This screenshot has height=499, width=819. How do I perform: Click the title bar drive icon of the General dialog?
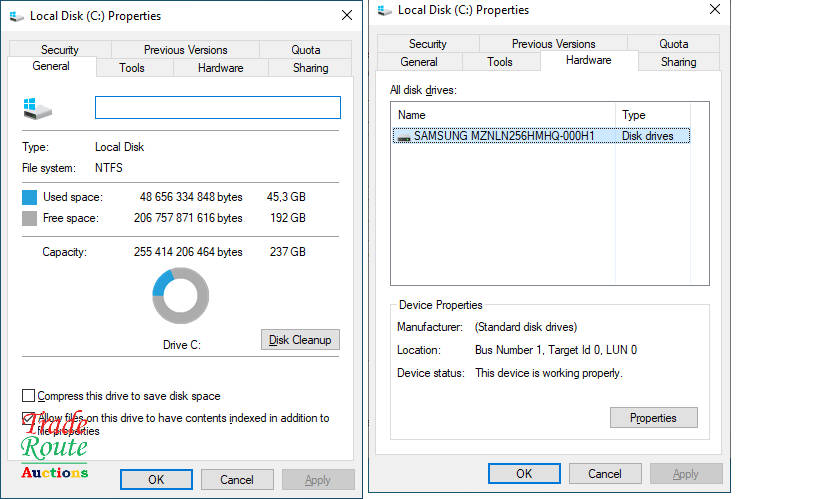[x=17, y=16]
